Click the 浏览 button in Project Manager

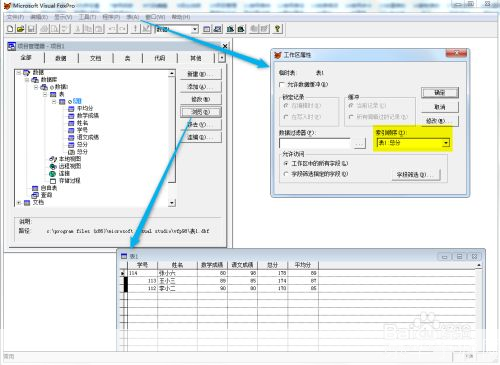click(x=201, y=112)
